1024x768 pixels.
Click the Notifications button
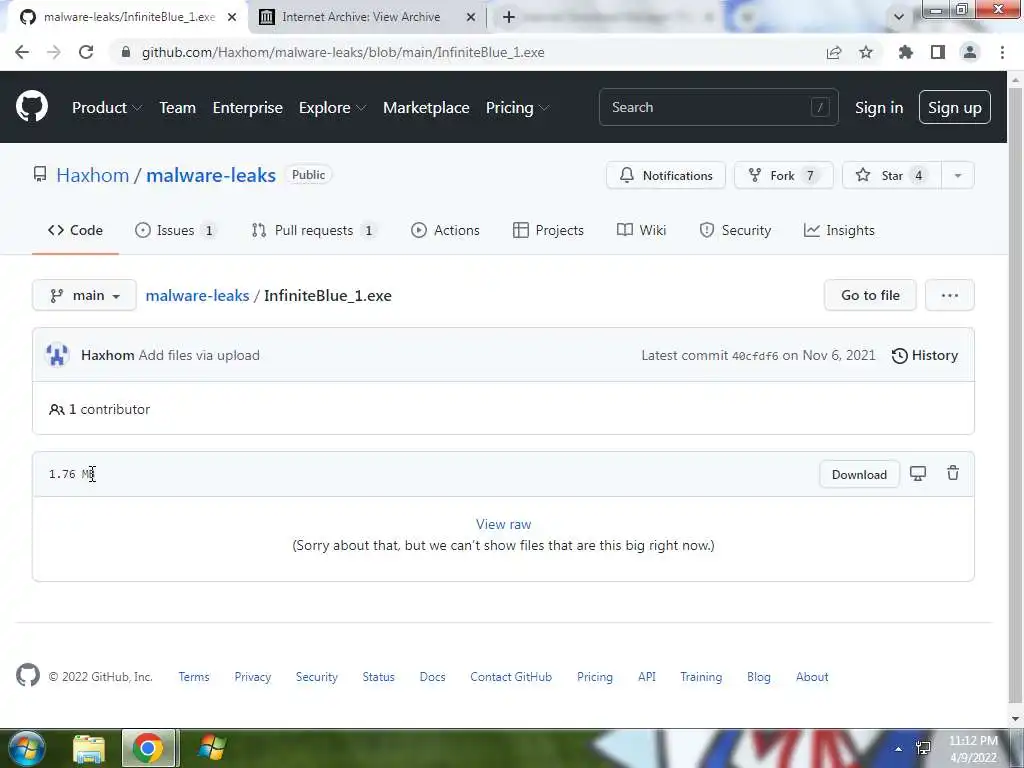pos(665,175)
